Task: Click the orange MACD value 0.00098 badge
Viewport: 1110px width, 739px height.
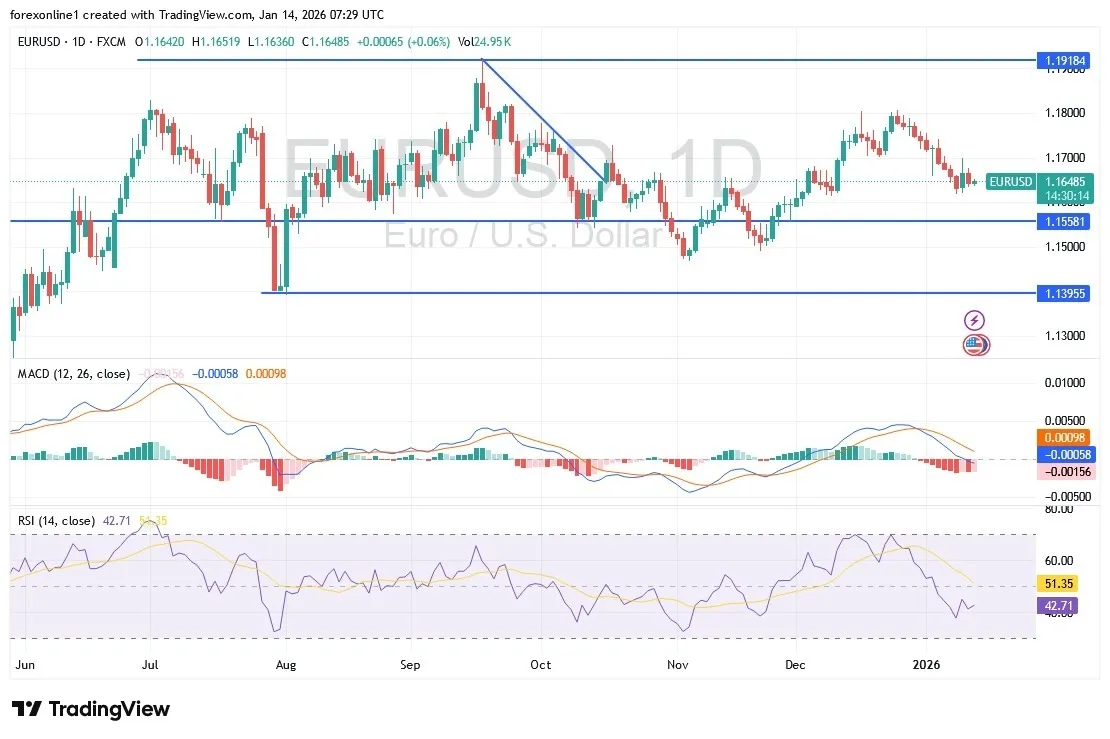Action: [1064, 437]
